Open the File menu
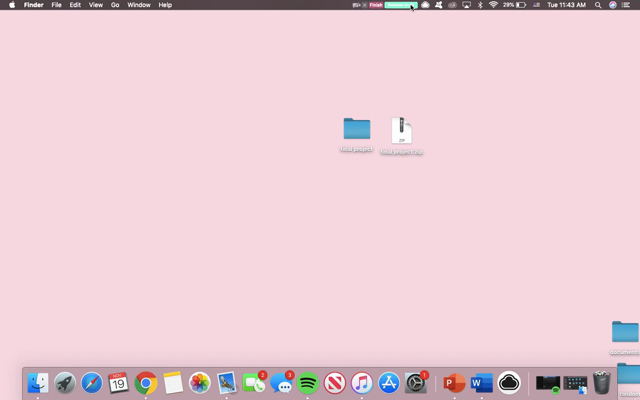640x400 pixels. click(x=56, y=5)
